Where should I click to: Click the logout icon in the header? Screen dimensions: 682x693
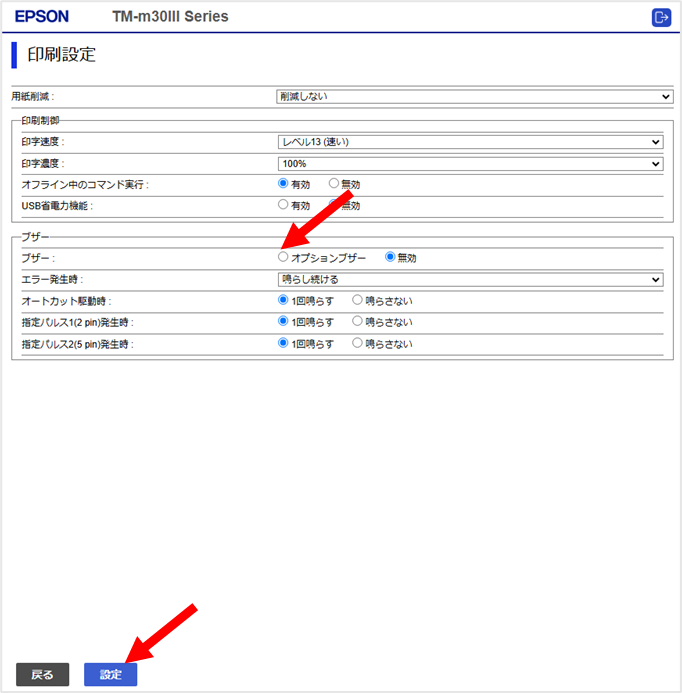660,17
